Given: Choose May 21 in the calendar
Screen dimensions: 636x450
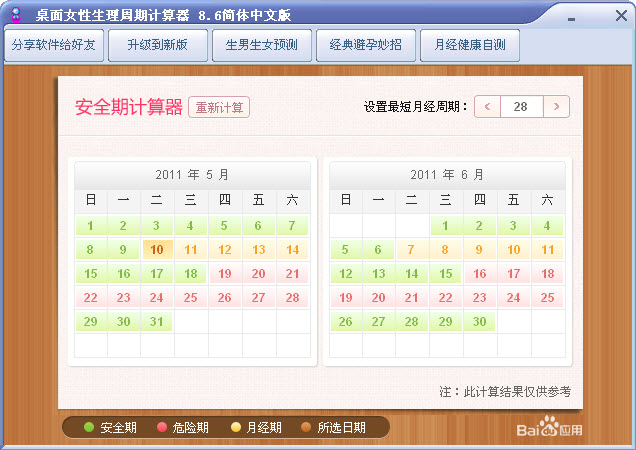Looking at the screenshot, I should tap(292, 273).
